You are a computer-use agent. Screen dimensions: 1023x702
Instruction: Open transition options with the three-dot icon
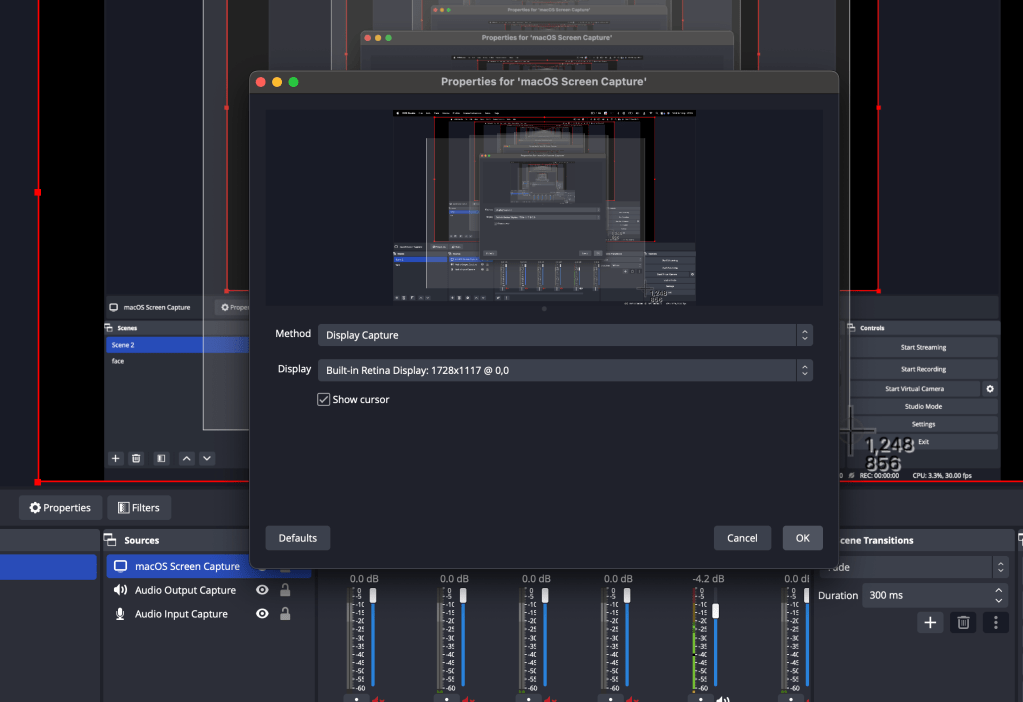point(996,622)
